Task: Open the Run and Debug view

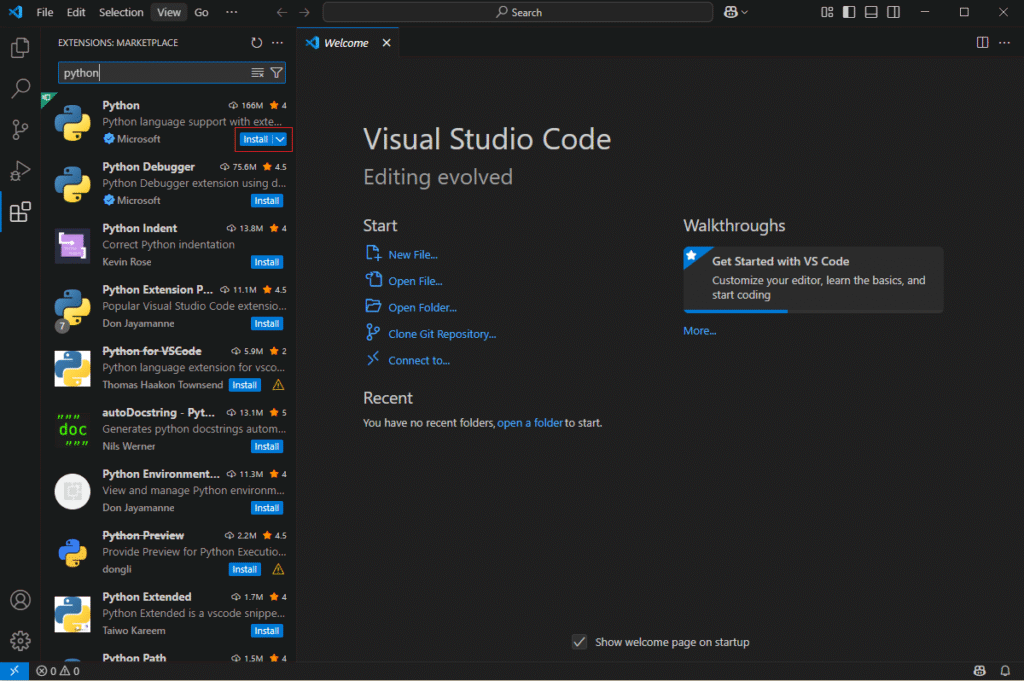Action: click(x=20, y=170)
